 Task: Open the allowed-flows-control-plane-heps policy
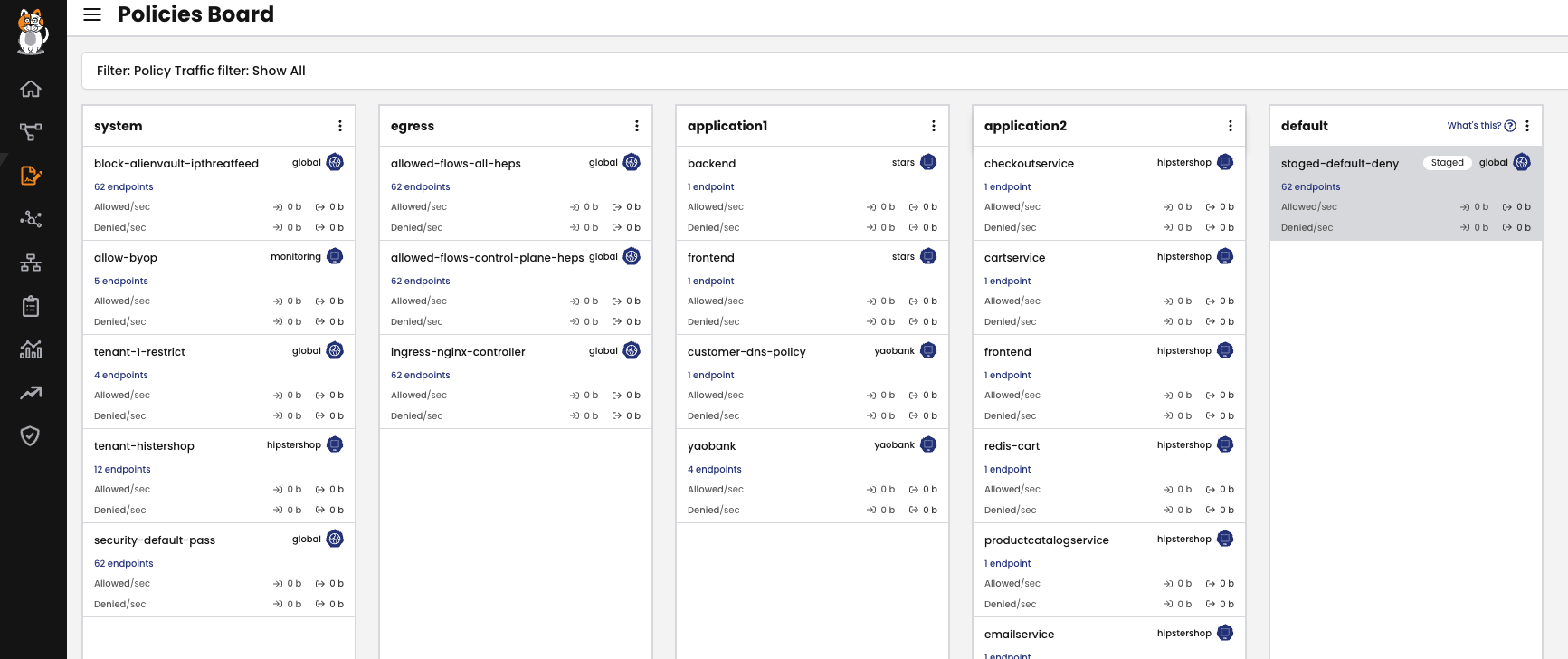click(488, 258)
